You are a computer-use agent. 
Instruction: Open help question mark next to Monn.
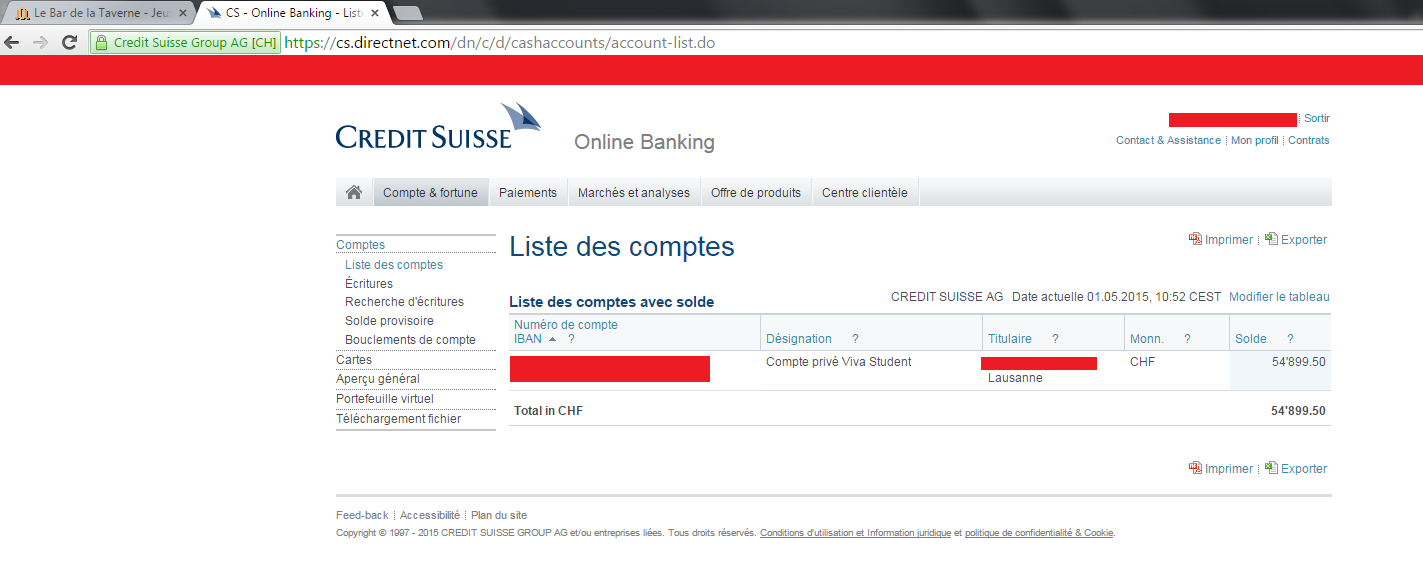click(x=1187, y=339)
